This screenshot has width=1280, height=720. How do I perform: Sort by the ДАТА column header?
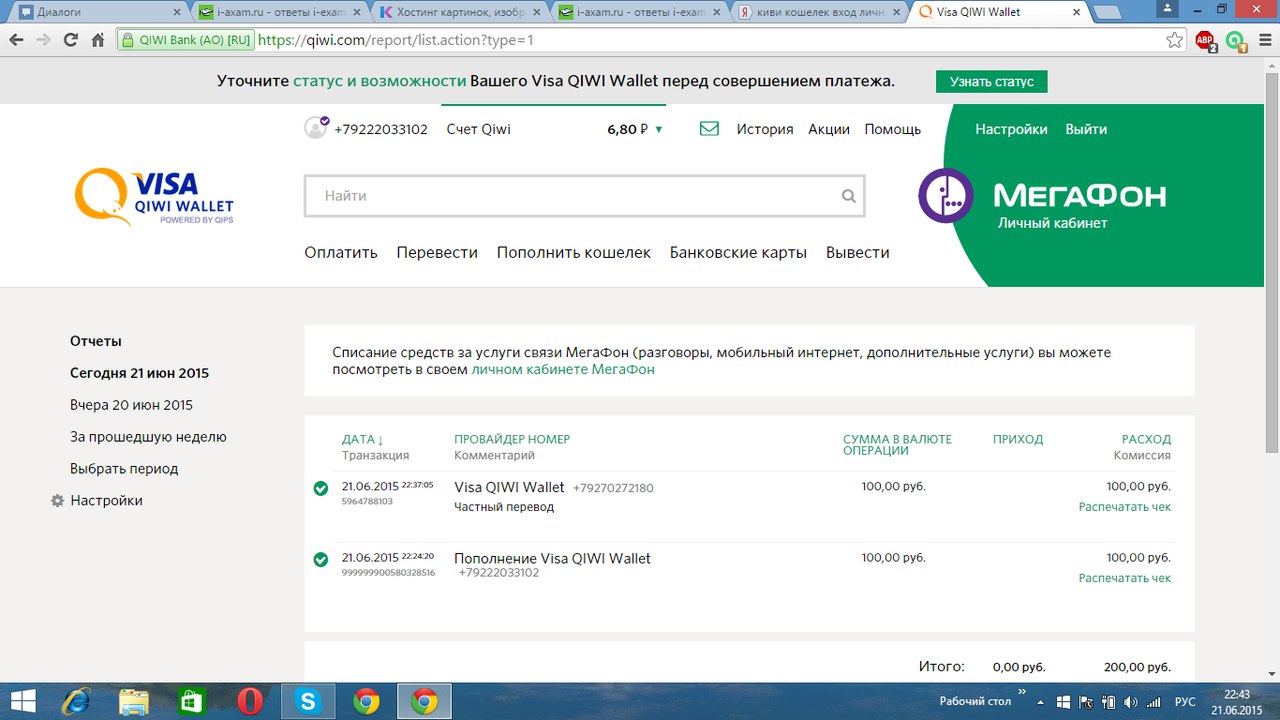(x=363, y=439)
